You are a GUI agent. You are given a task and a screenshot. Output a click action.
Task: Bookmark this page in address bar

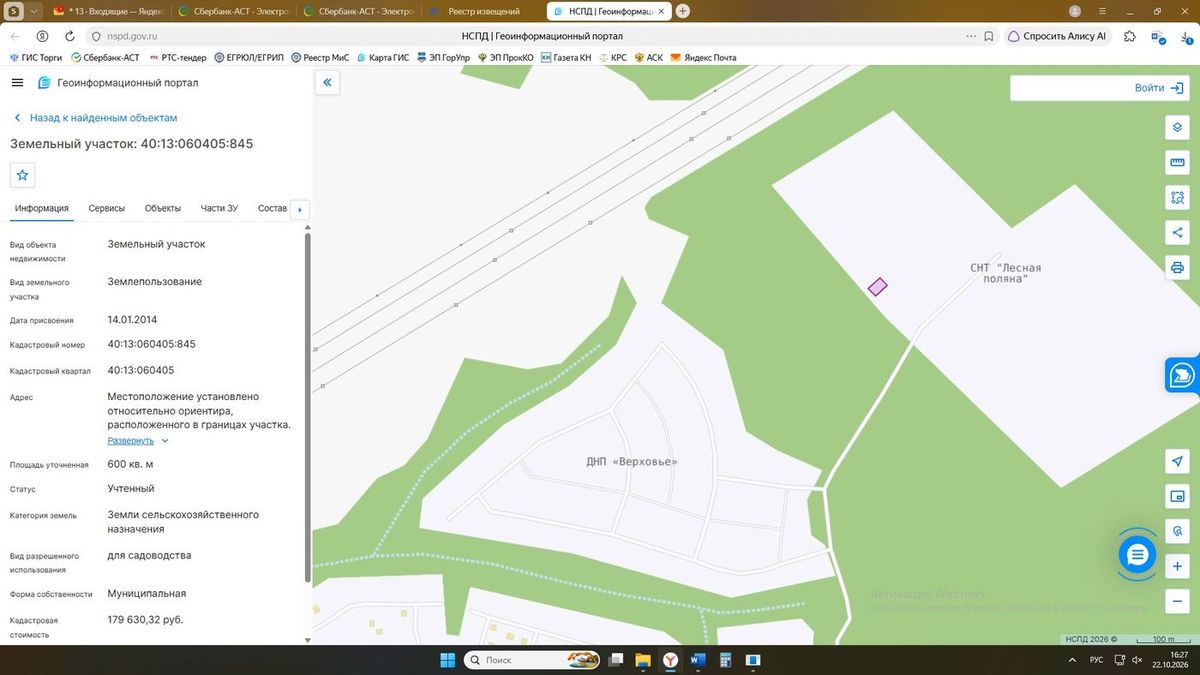click(989, 36)
